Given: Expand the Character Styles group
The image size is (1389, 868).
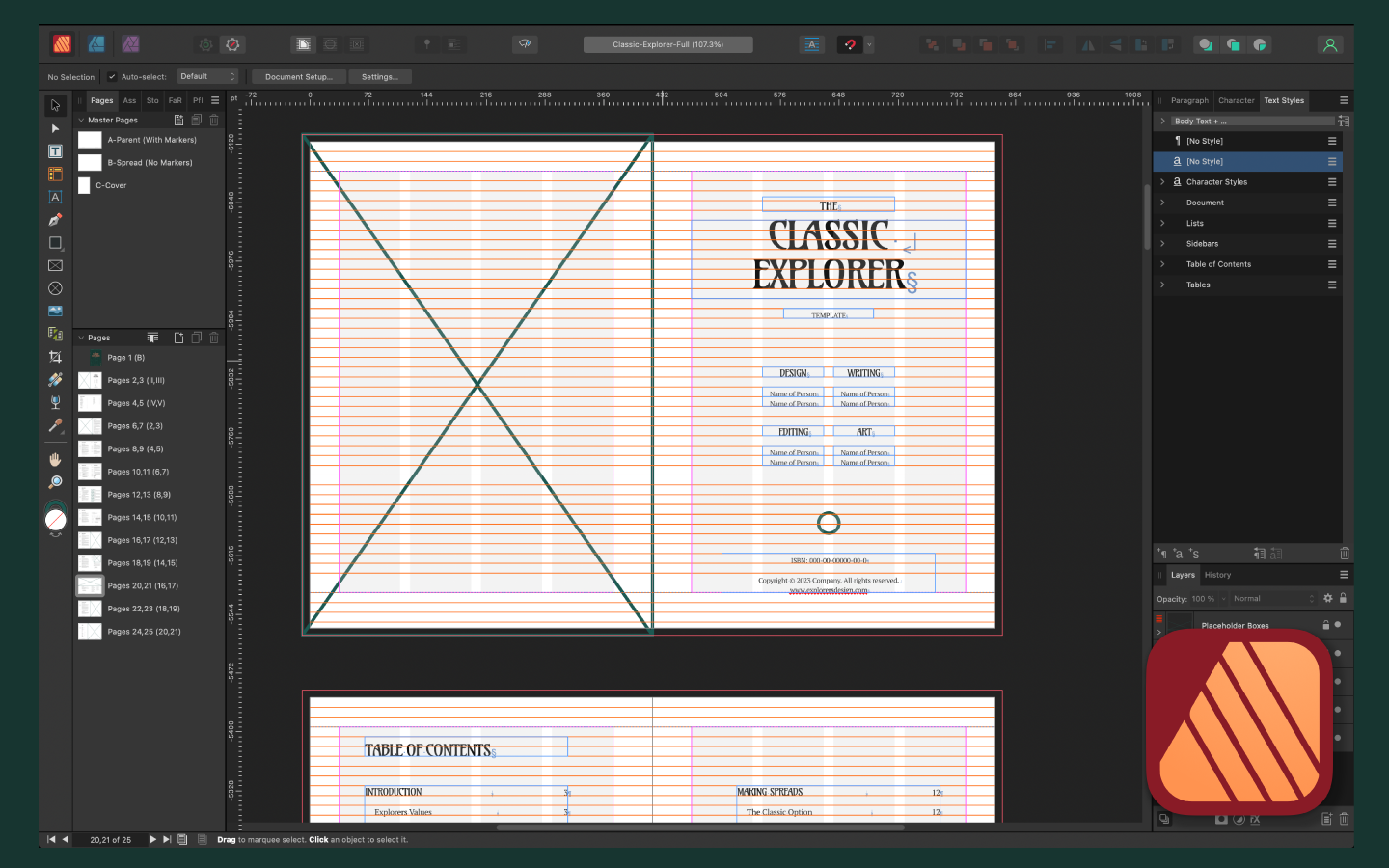Looking at the screenshot, I should pyautogui.click(x=1162, y=182).
